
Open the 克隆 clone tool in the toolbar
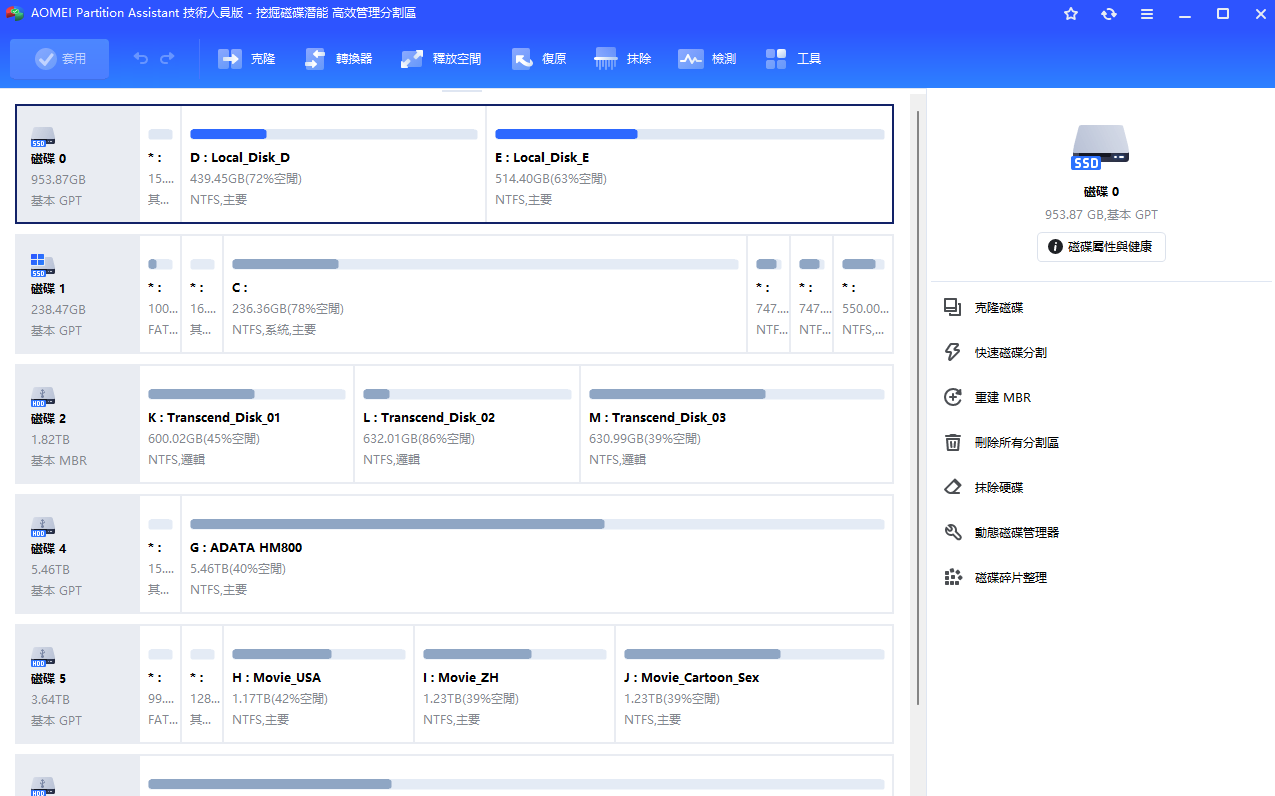point(246,59)
